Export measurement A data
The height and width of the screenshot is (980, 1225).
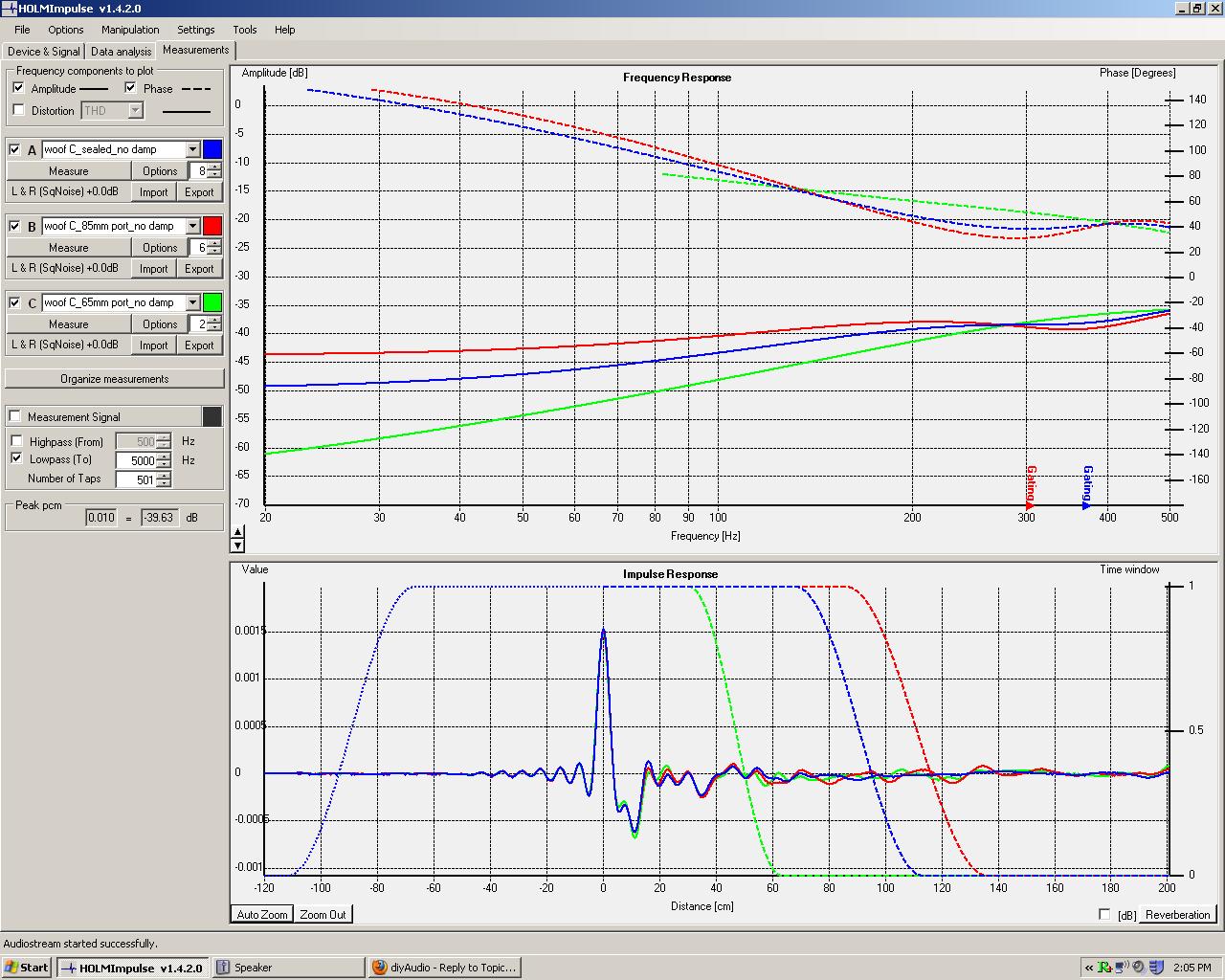click(199, 191)
